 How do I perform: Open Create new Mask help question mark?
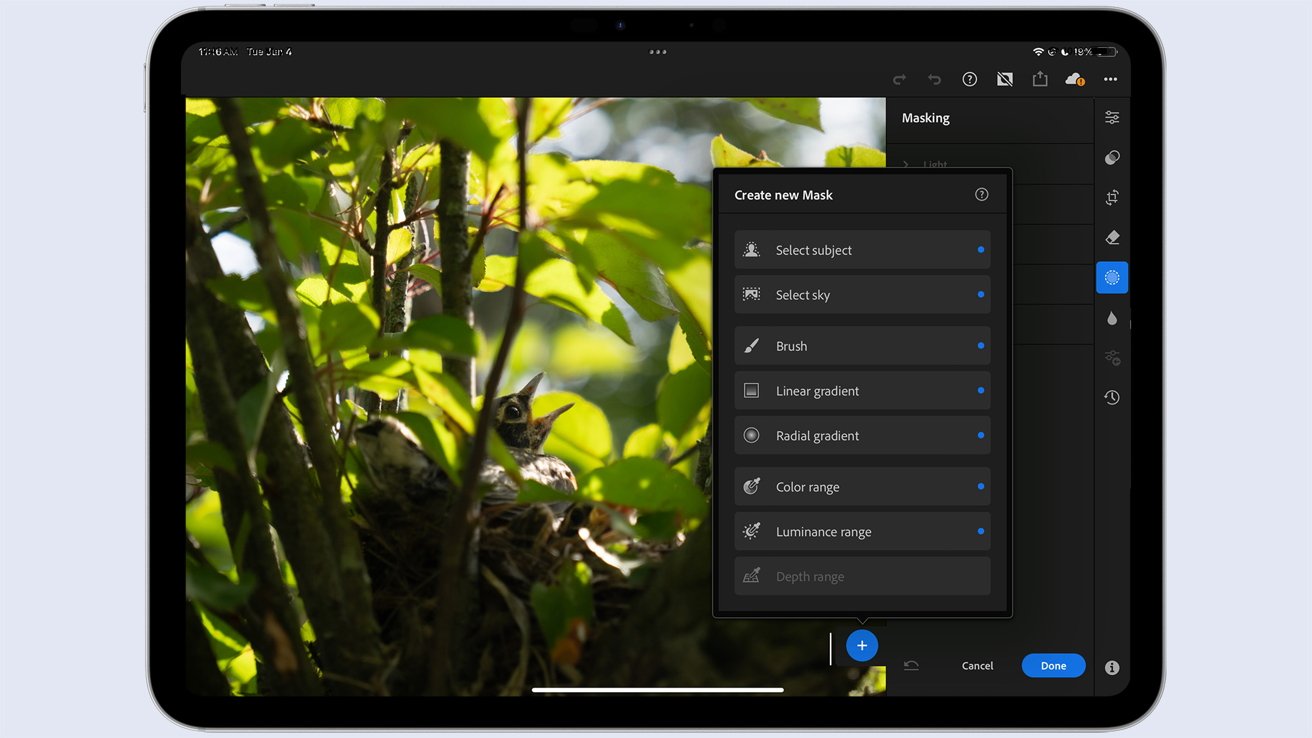pyautogui.click(x=981, y=194)
